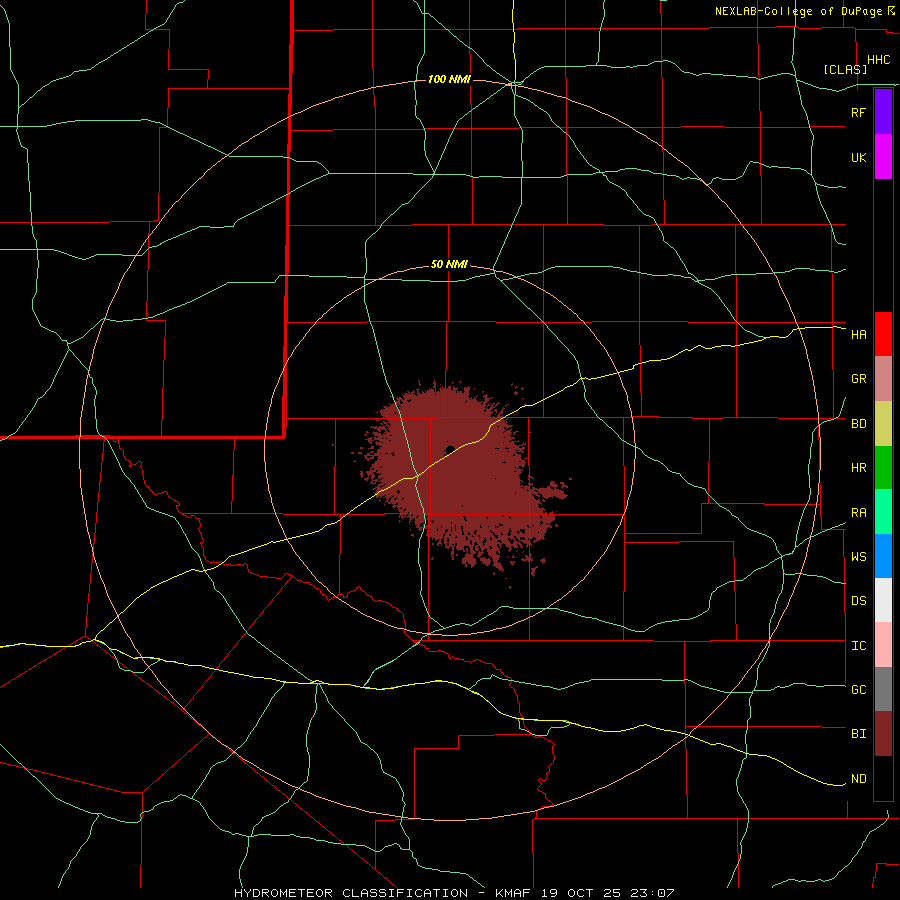Click the HA red color swatch
Screen dimensions: 900x900
883,334
